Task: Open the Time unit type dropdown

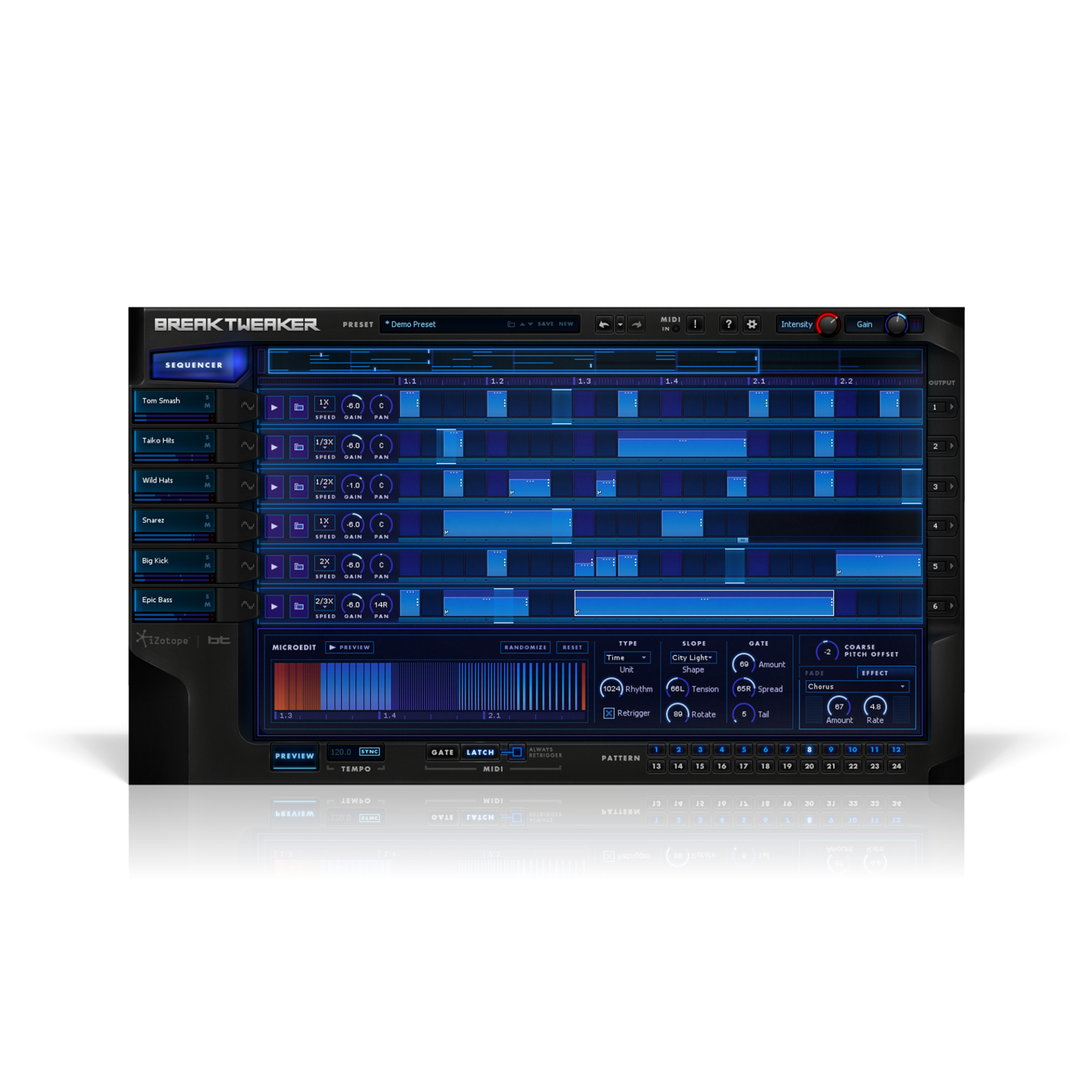Action: tap(627, 657)
